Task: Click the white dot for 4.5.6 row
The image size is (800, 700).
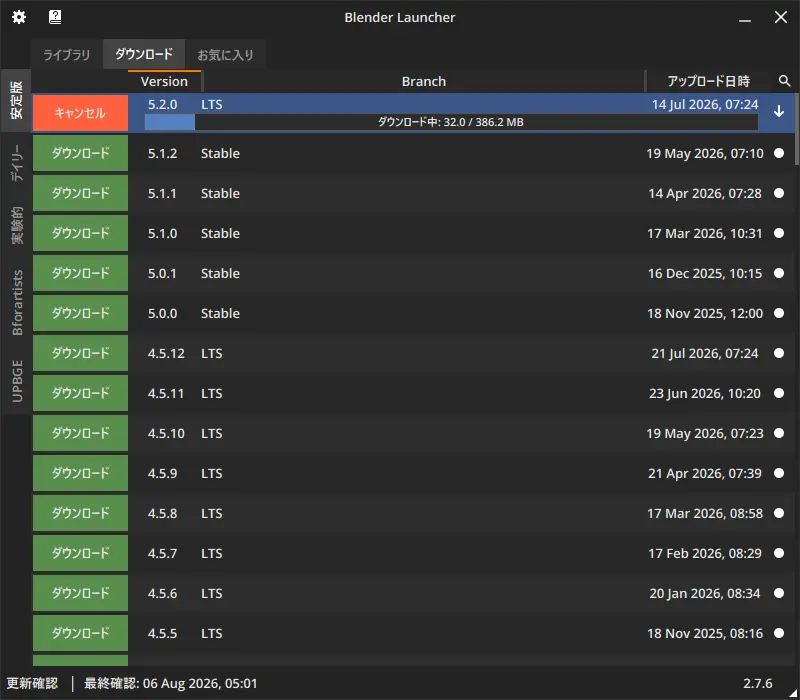Action: click(779, 593)
